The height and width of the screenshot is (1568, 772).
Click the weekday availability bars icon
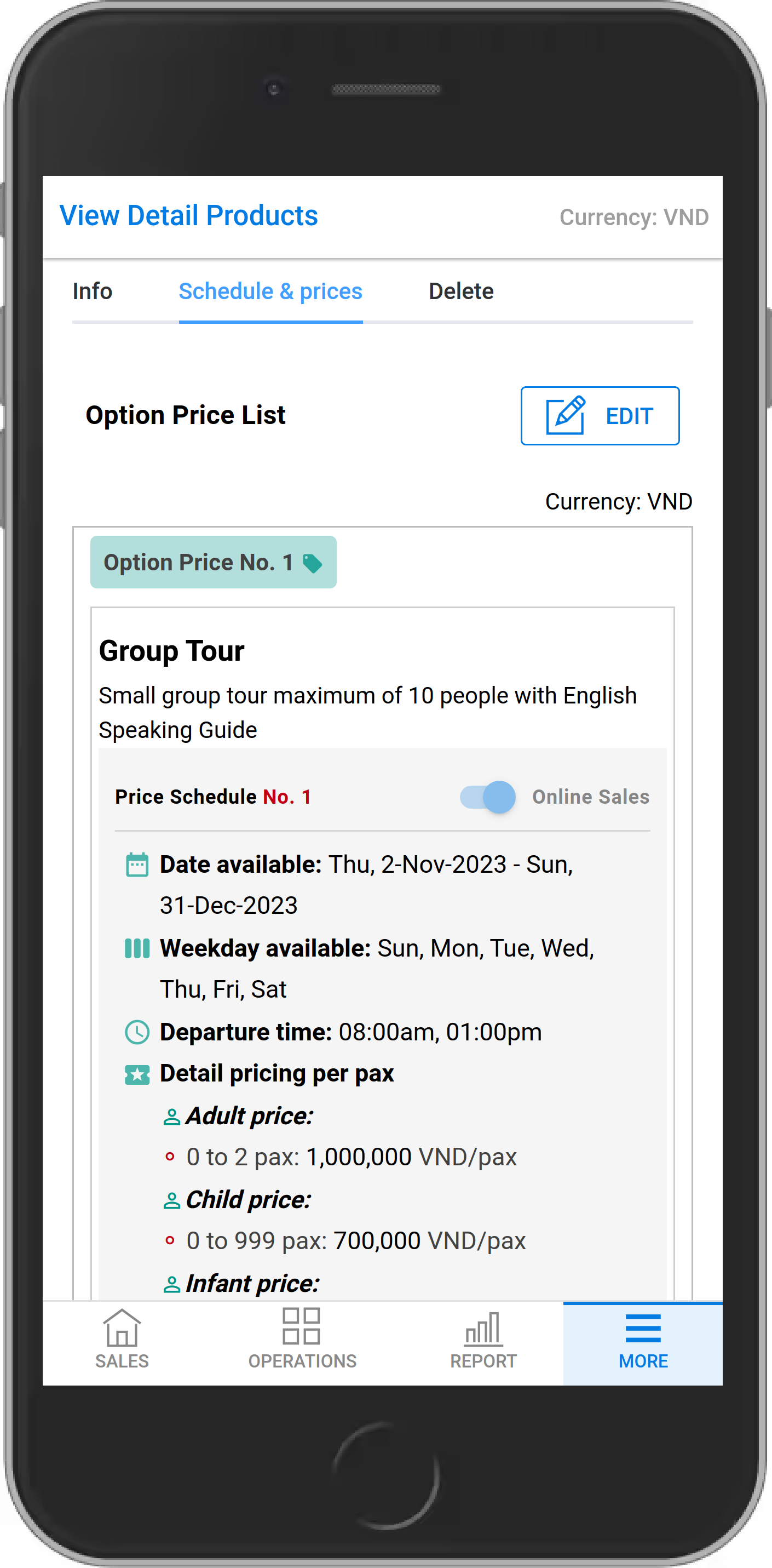pos(137,948)
